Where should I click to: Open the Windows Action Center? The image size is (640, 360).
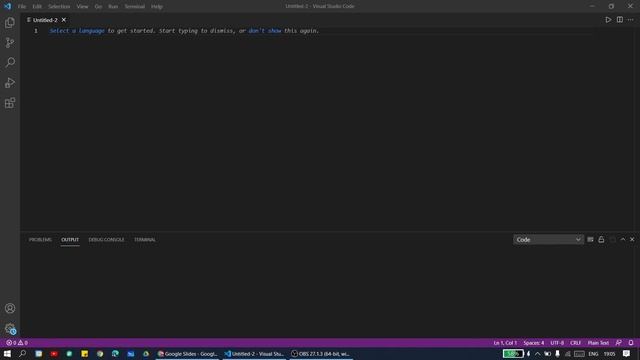[627, 354]
